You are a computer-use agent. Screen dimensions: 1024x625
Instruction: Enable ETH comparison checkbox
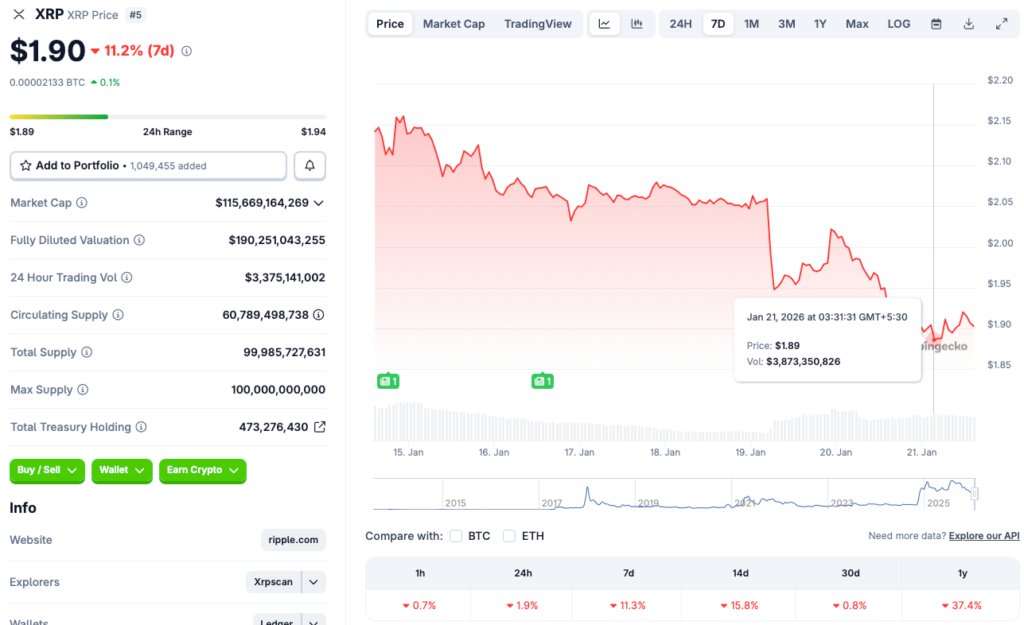(509, 535)
